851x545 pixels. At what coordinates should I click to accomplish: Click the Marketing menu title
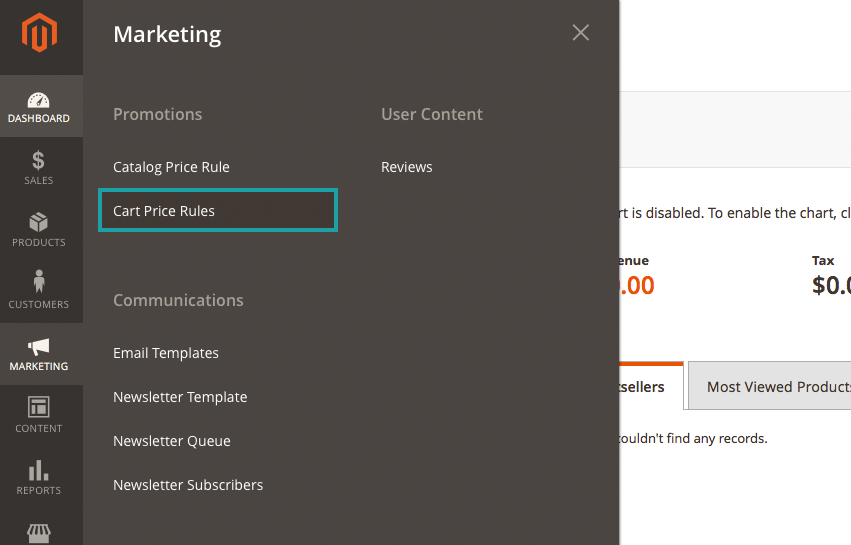coord(167,34)
